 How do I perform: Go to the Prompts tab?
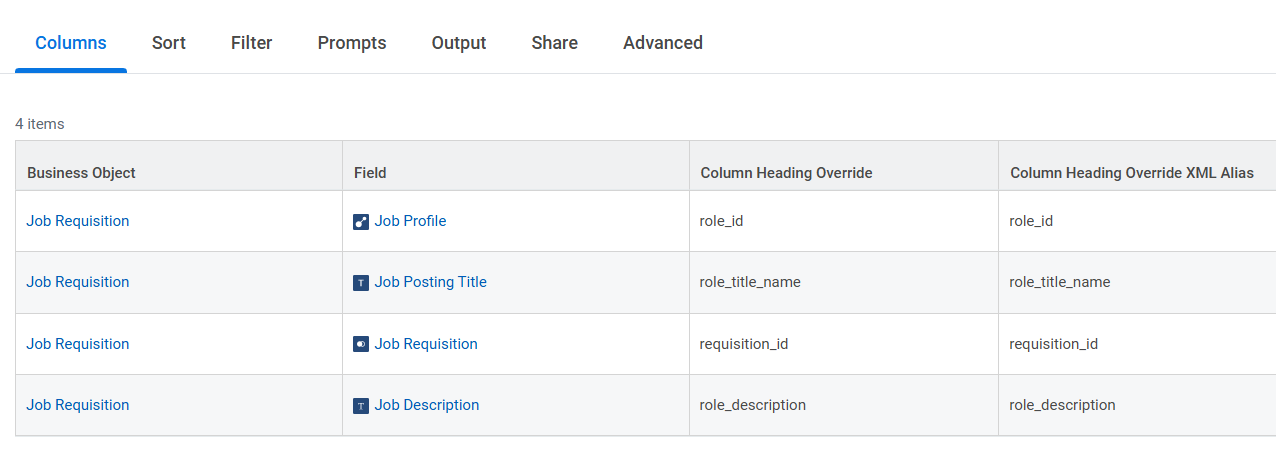tap(352, 43)
